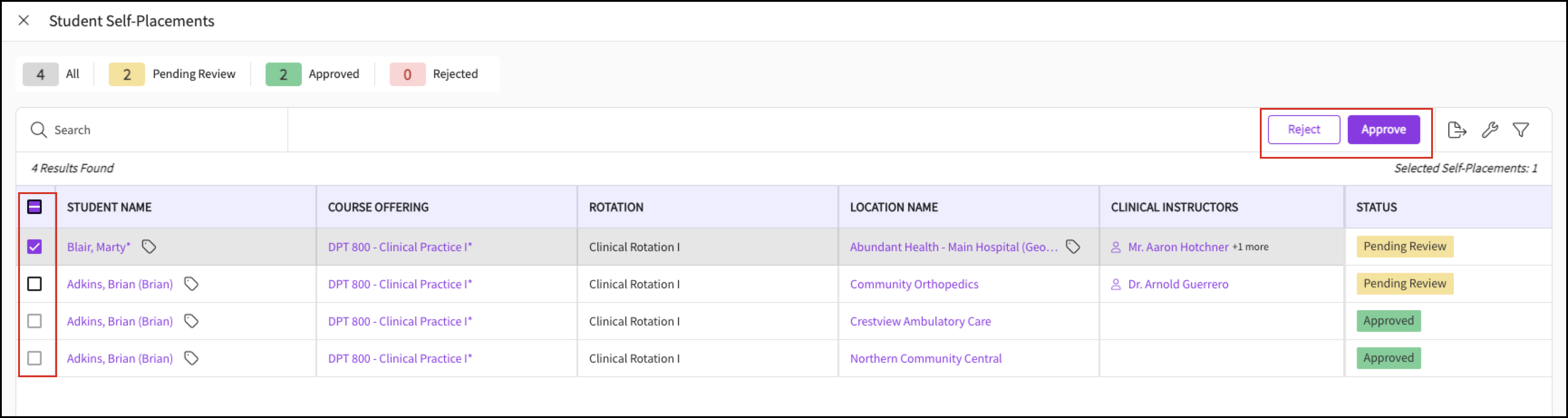Click the tag icon beside Abundant Health location
The height and width of the screenshot is (418, 1568).
[x=1073, y=247]
